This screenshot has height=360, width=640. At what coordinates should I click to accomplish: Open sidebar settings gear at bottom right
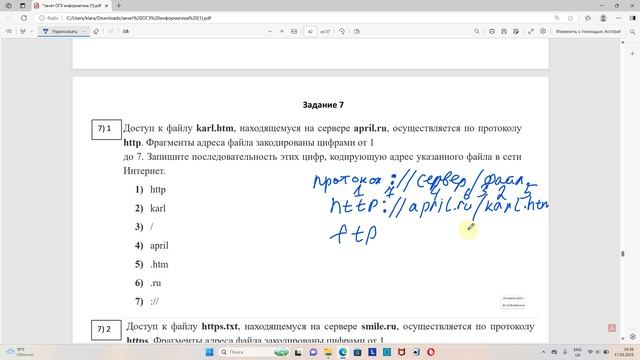633,337
